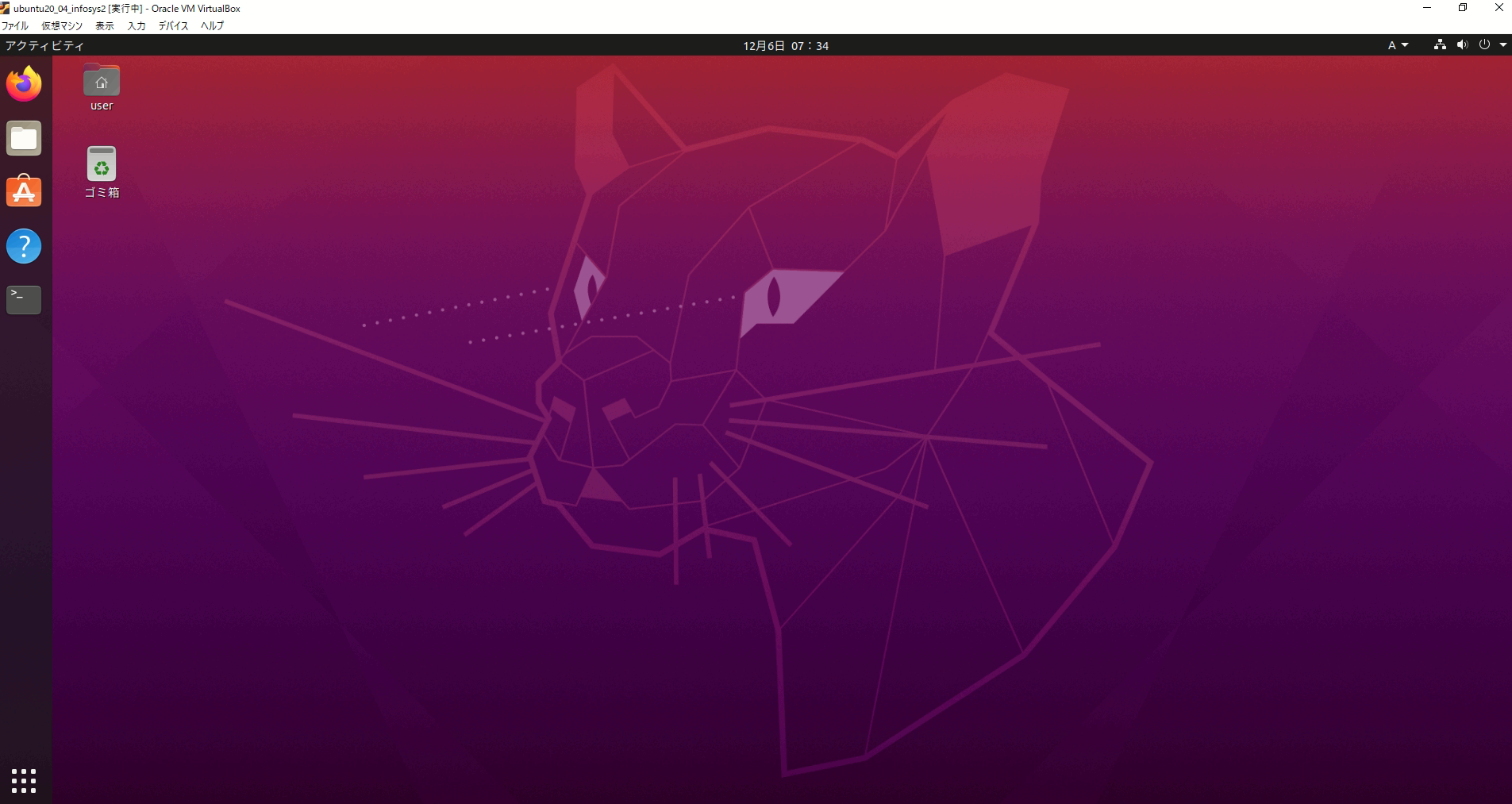Open the ファイル menu

click(x=15, y=25)
